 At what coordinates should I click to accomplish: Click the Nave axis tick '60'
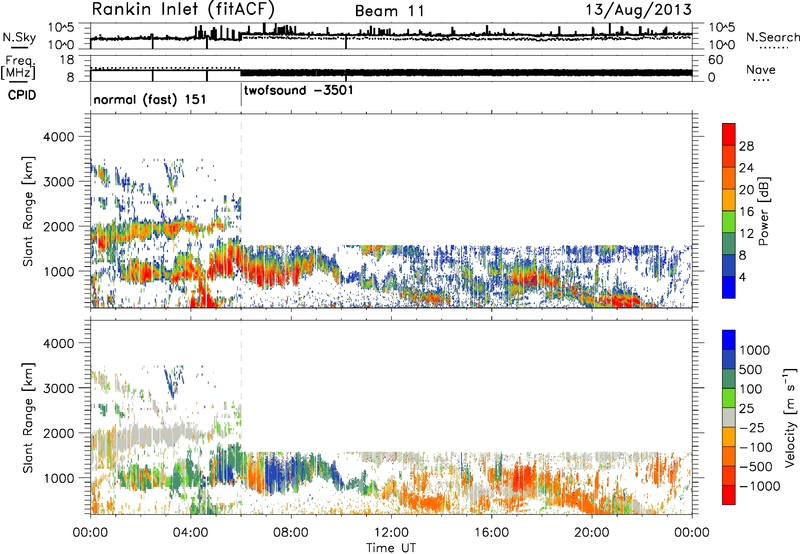coord(715,60)
